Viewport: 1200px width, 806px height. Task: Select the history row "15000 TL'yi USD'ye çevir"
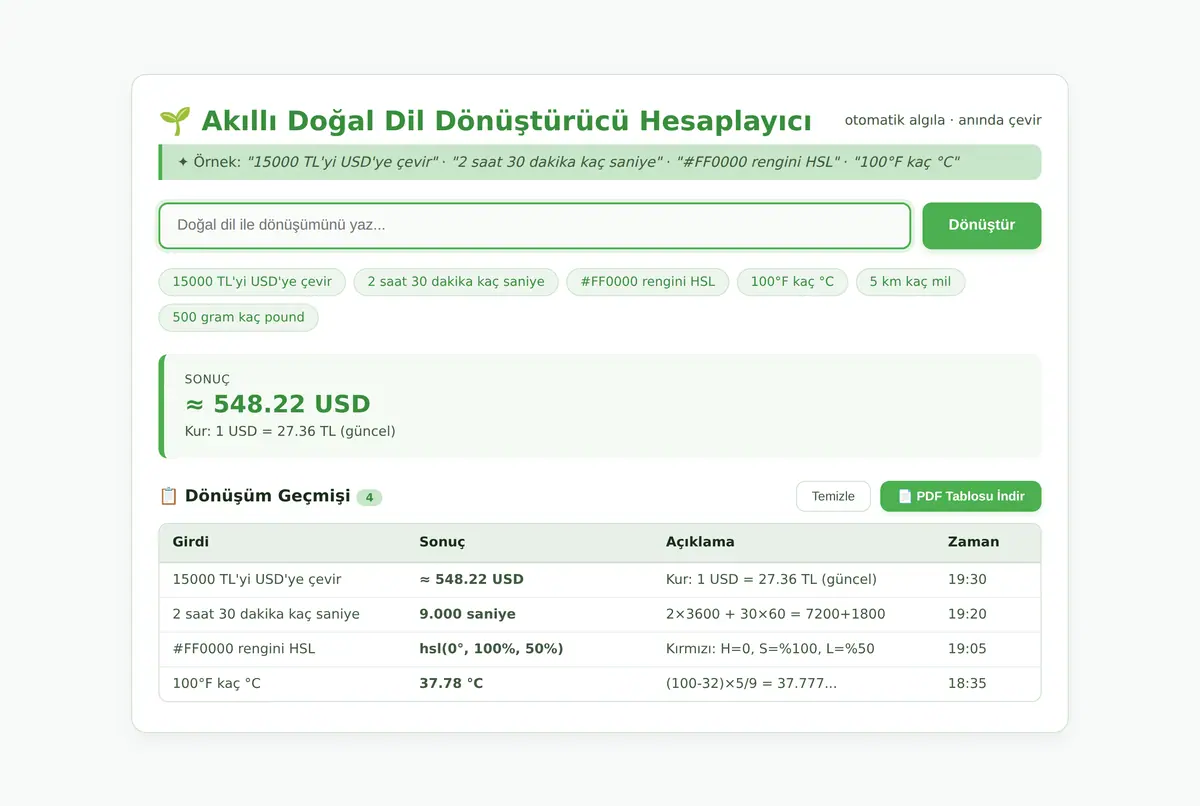[600, 580]
